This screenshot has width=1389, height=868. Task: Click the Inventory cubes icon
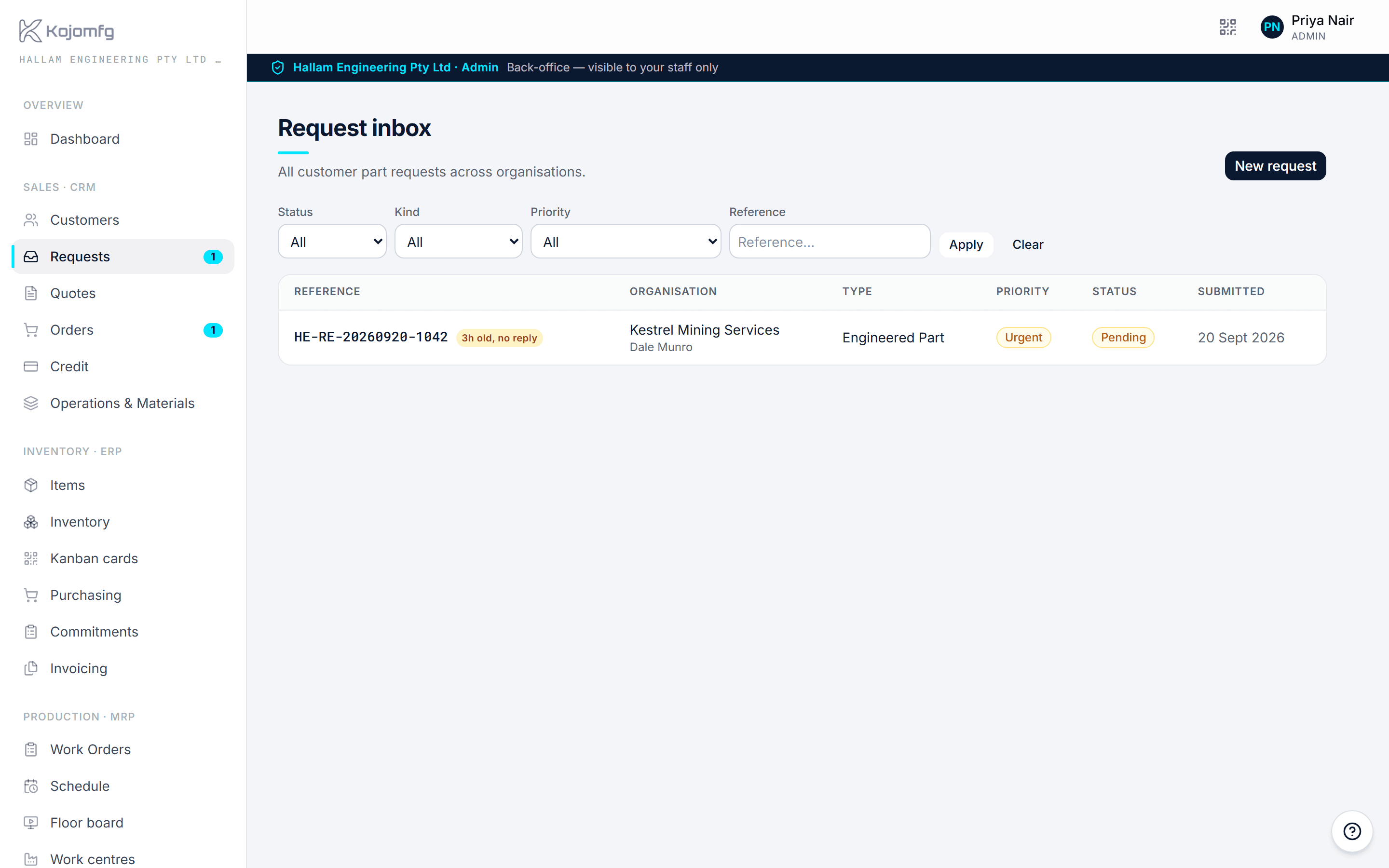click(x=31, y=522)
